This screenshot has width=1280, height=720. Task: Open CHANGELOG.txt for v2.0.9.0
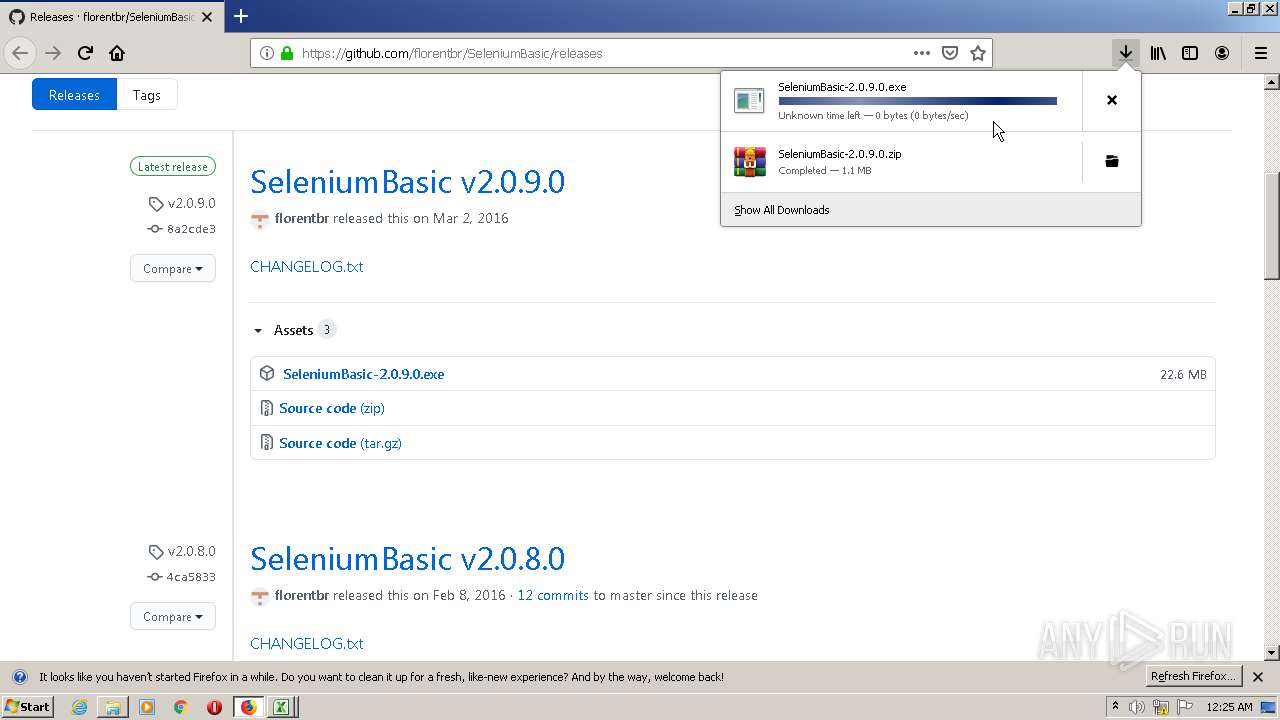click(306, 266)
